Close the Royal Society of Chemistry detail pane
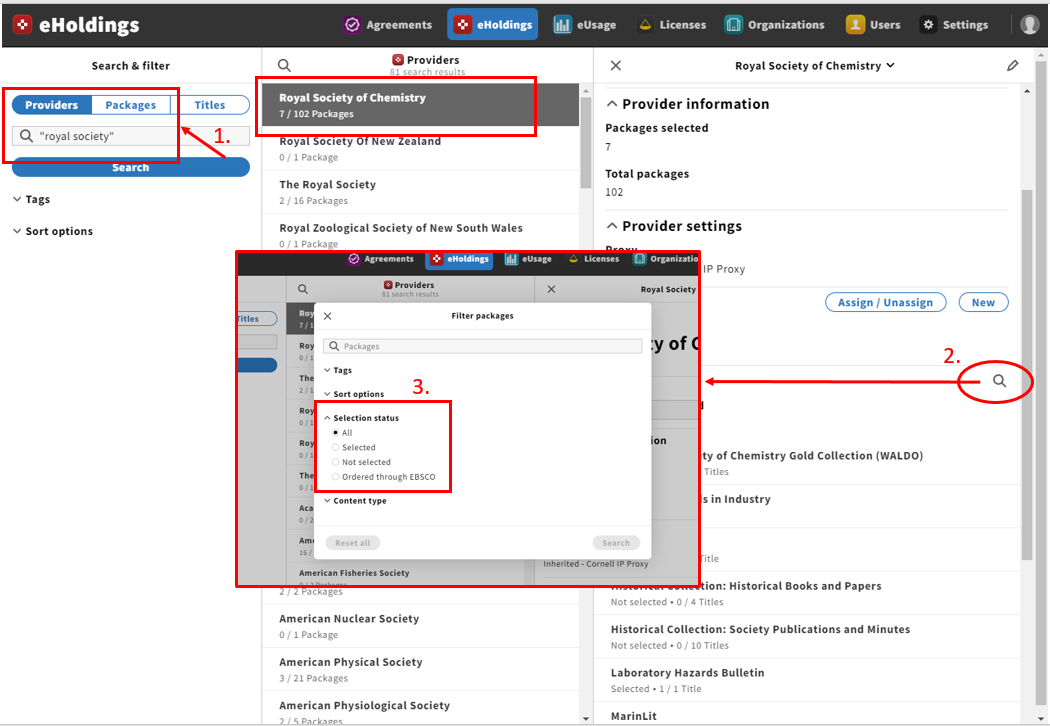The height and width of the screenshot is (726, 1050). 616,66
